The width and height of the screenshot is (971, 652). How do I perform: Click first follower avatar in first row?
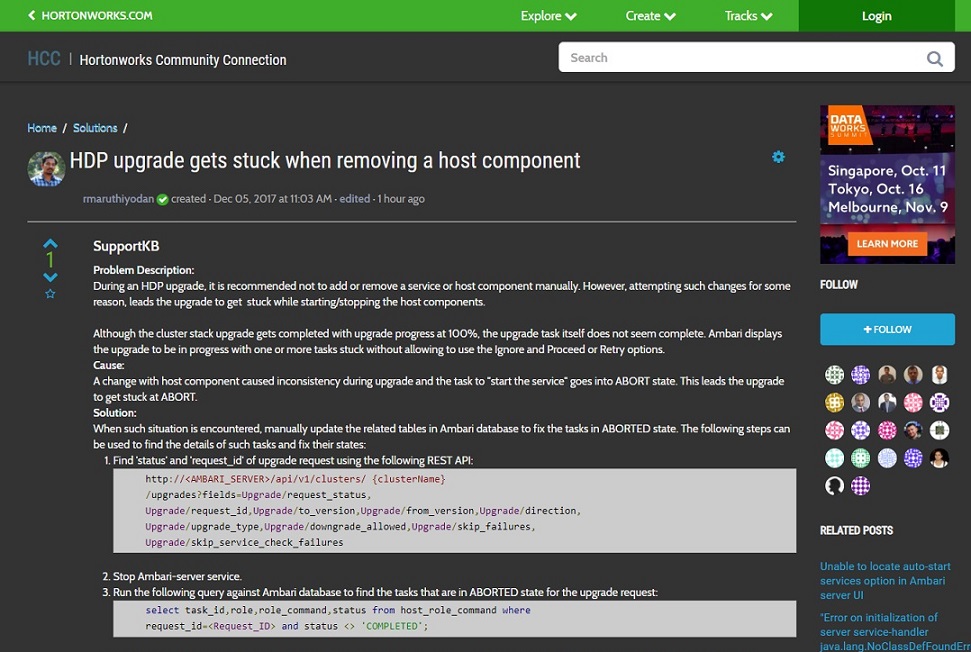[x=834, y=374]
